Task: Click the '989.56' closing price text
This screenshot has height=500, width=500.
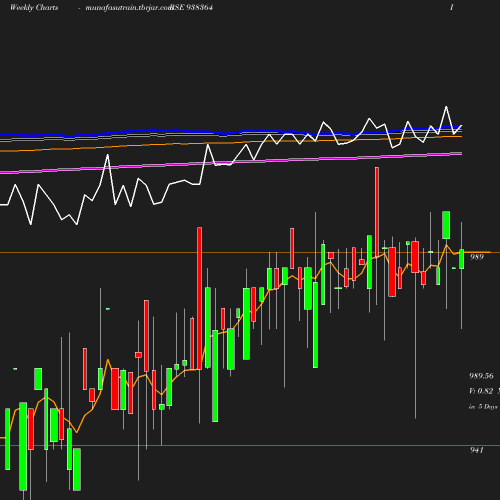Action: (x=481, y=376)
